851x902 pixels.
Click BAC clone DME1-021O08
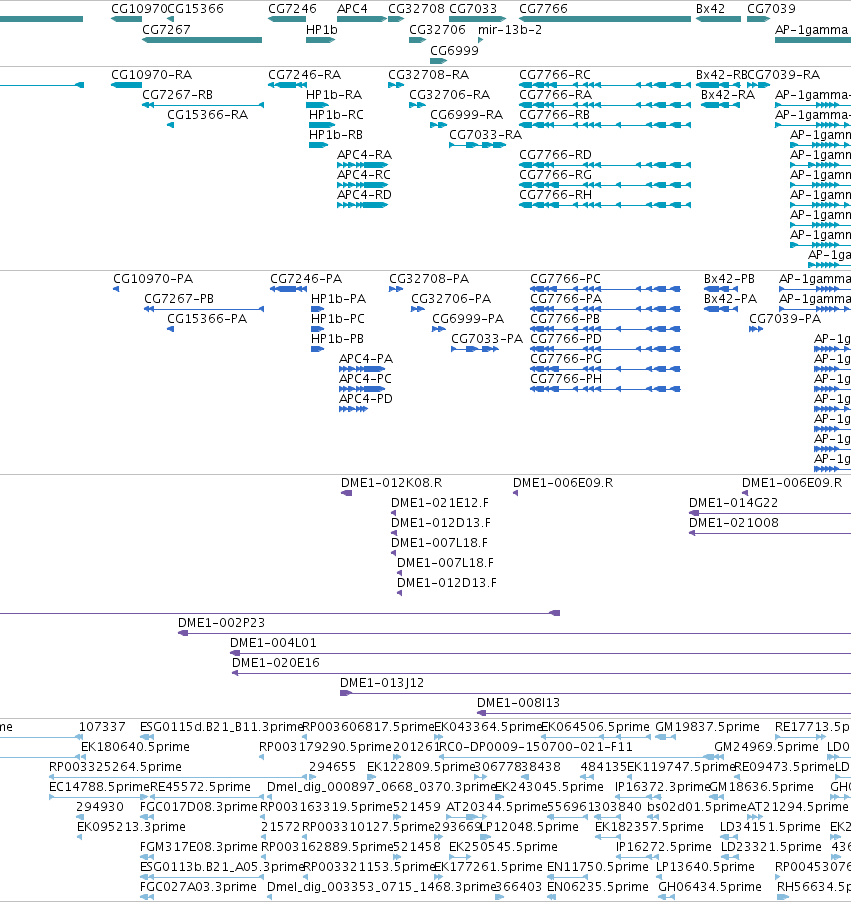[734, 523]
